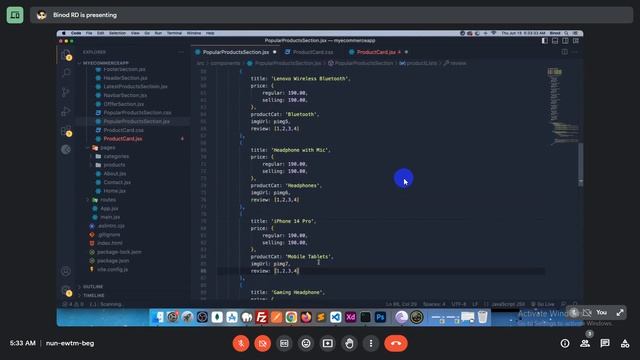Click JavaScript JSX language mode
Image resolution: width=640 pixels, height=360 pixels.
pyautogui.click(x=508, y=304)
